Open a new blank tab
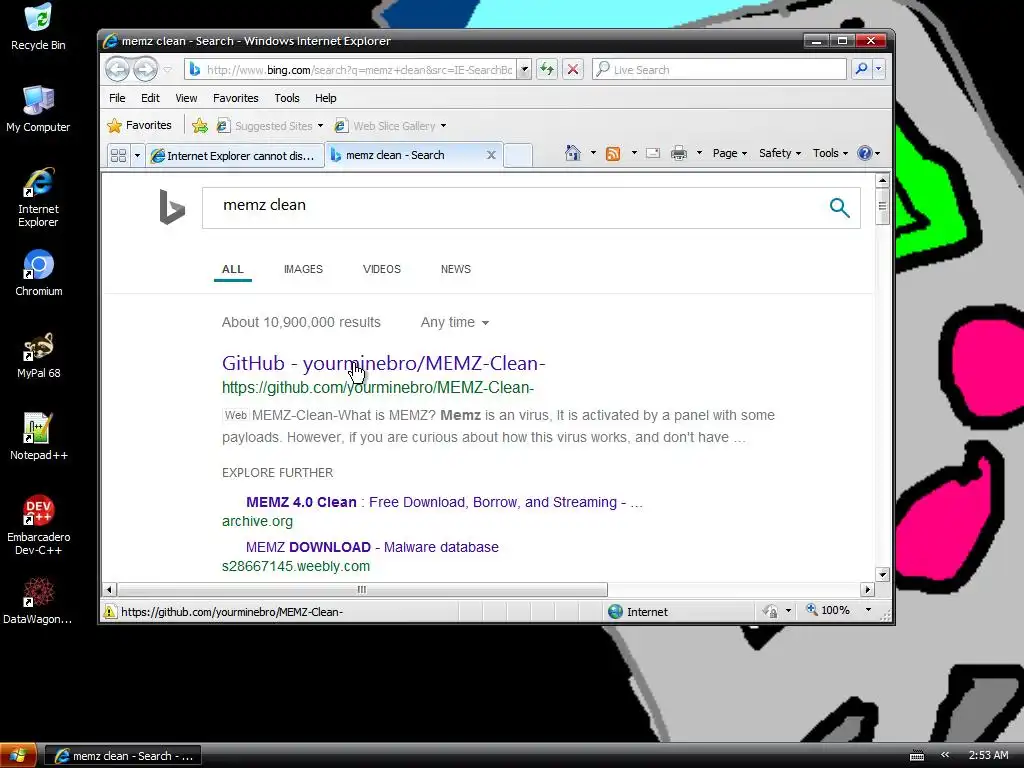This screenshot has width=1024, height=768. tap(519, 155)
